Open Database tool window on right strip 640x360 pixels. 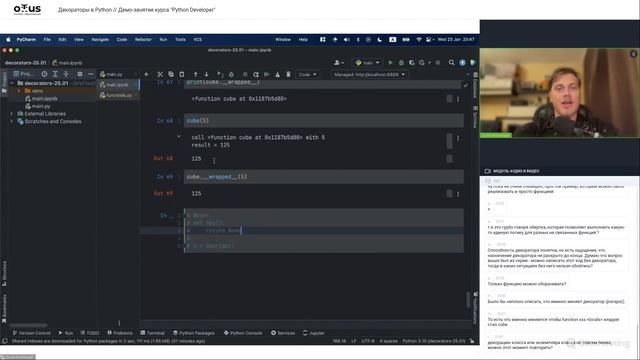click(475, 85)
